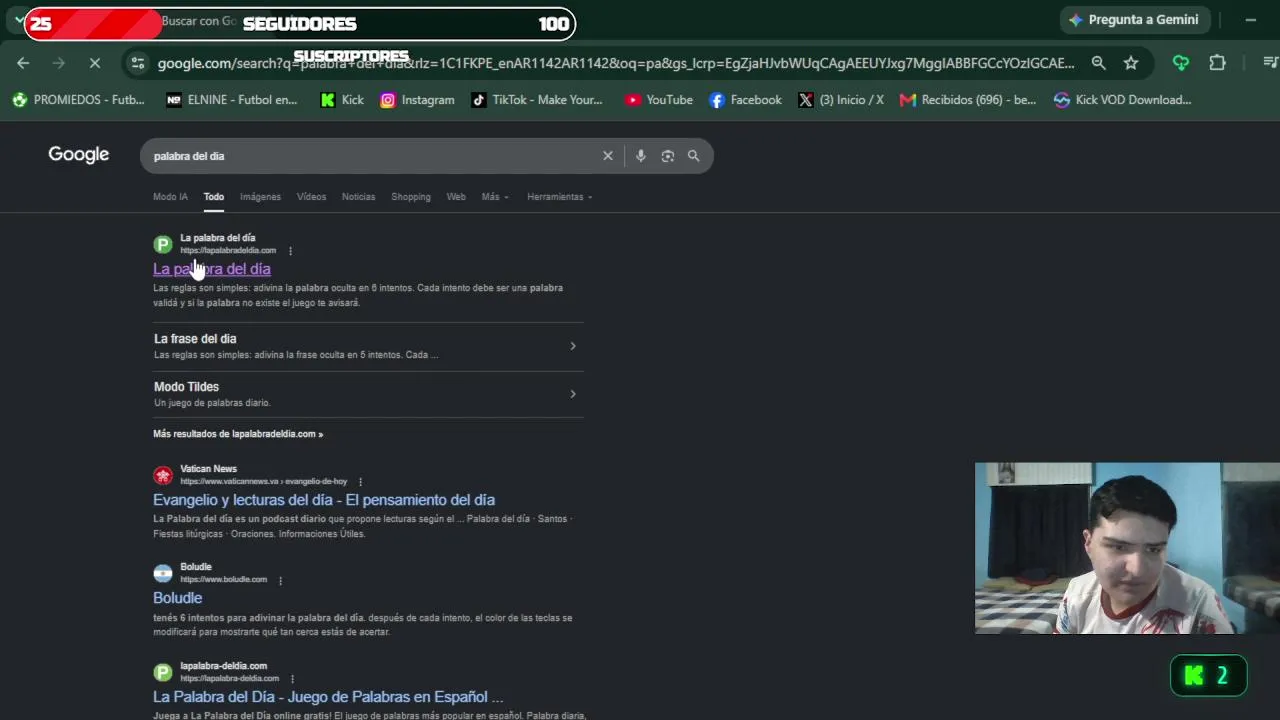Bookmark this page with the star
The image size is (1280, 720).
pyautogui.click(x=1131, y=63)
